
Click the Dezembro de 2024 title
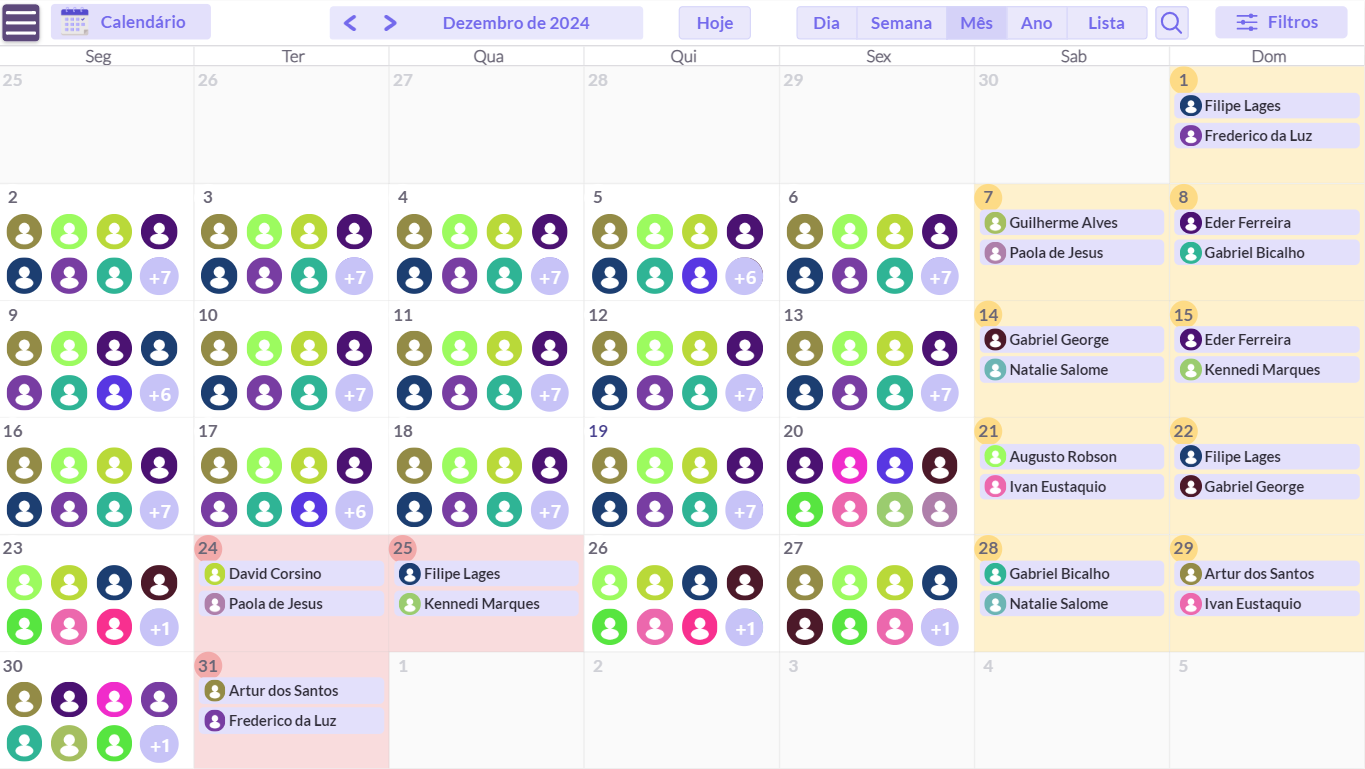pos(516,23)
